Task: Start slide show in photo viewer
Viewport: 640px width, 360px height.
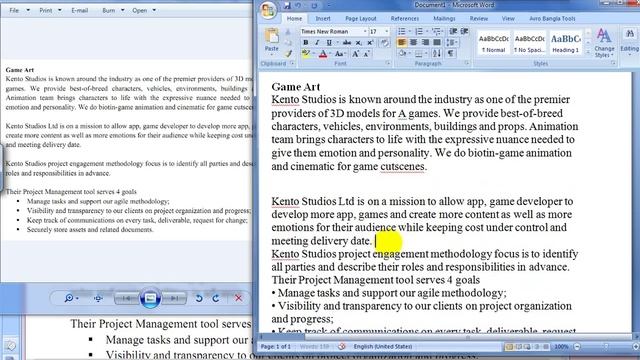Action: (x=150, y=298)
